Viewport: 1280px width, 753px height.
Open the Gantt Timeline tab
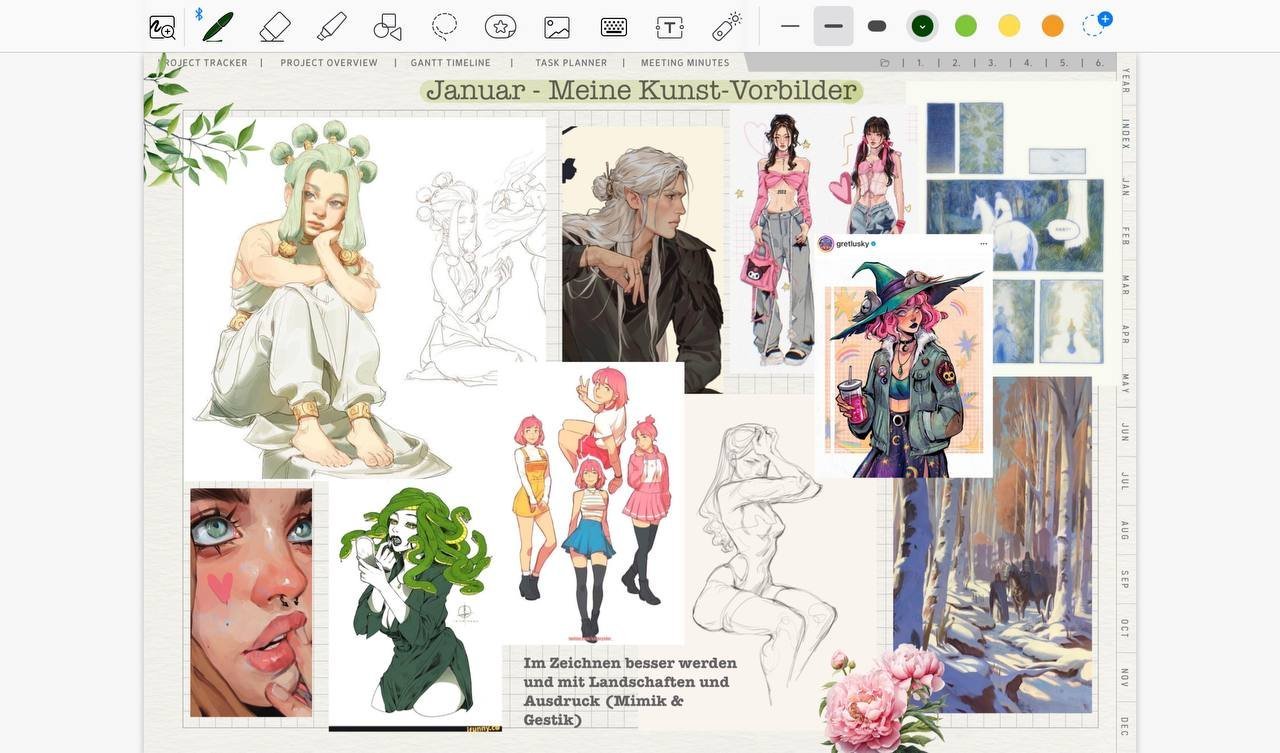pyautogui.click(x=451, y=63)
